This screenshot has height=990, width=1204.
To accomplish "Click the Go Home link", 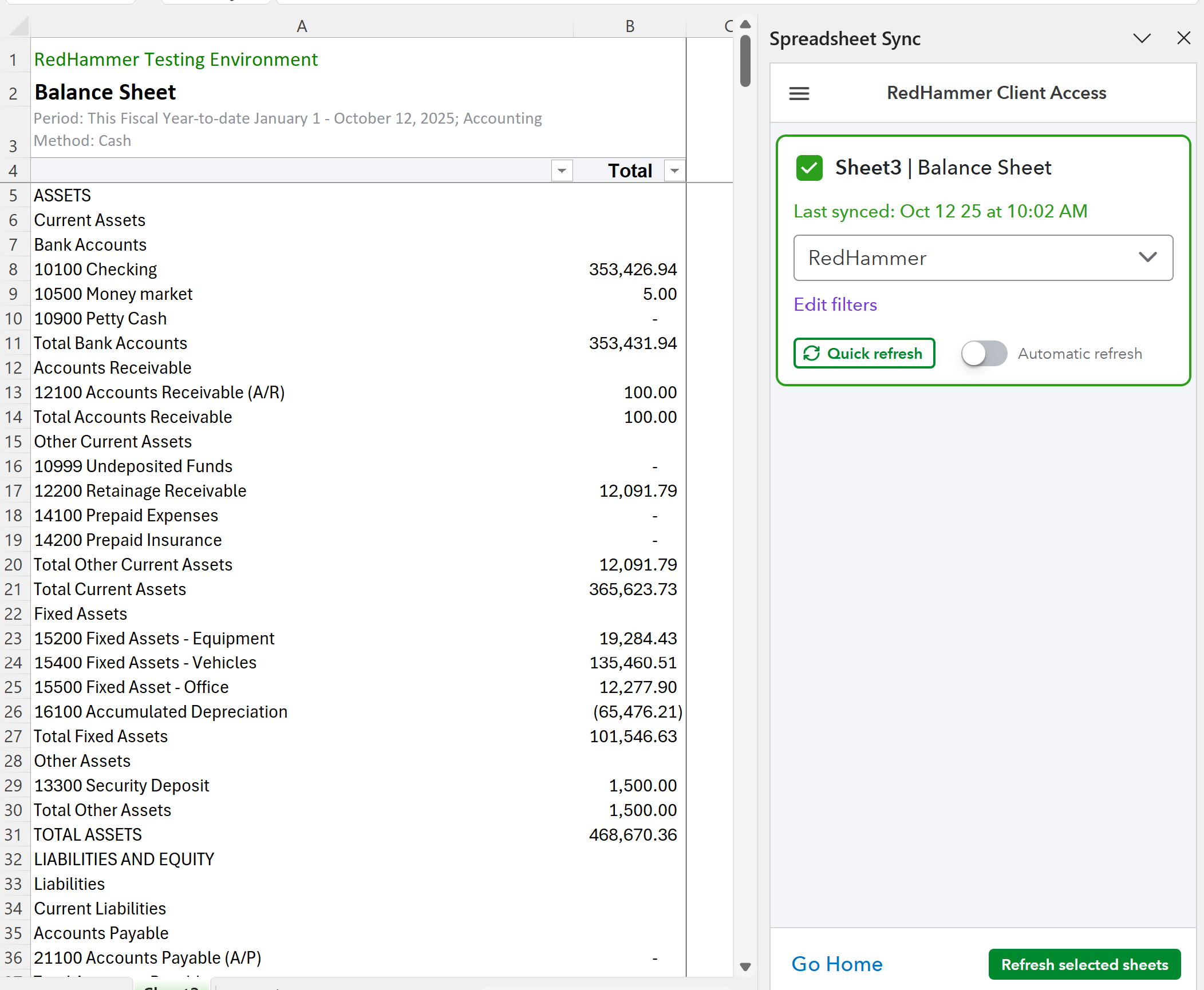I will pos(836,964).
